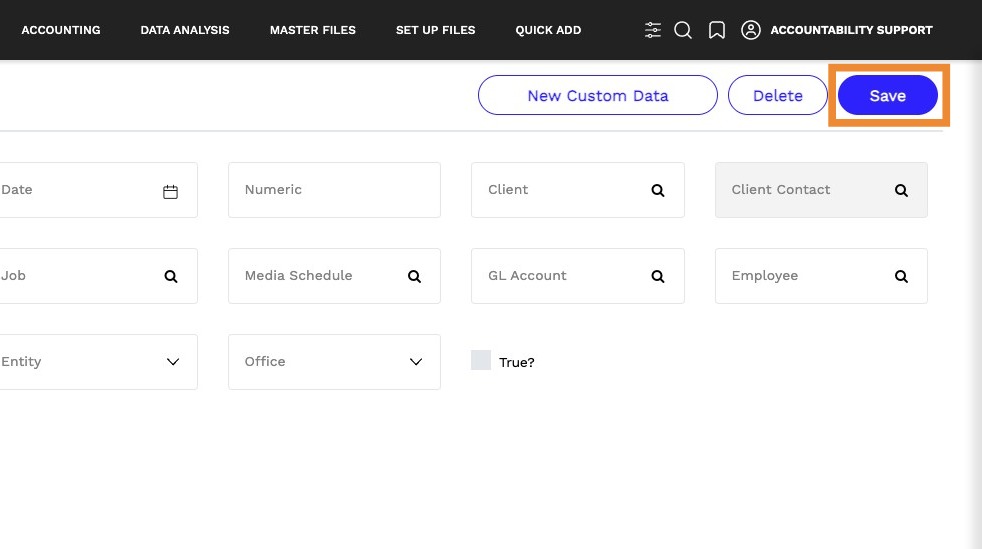Open the Master Files menu

313,30
